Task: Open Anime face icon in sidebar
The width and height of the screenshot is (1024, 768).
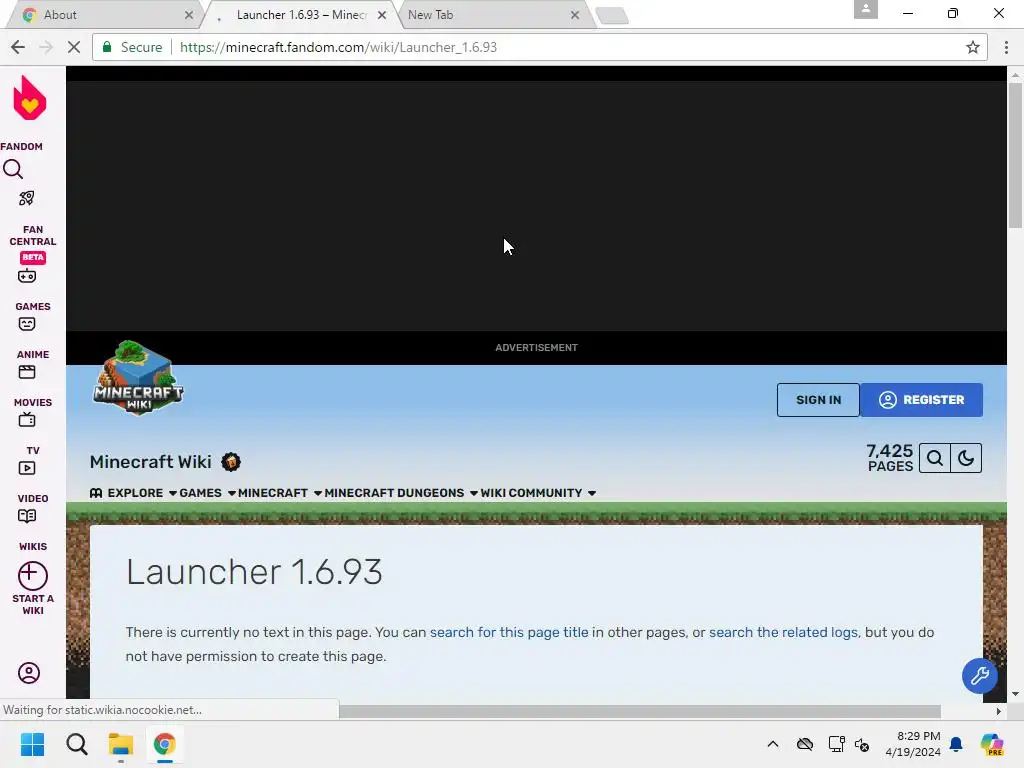Action: pos(27,325)
